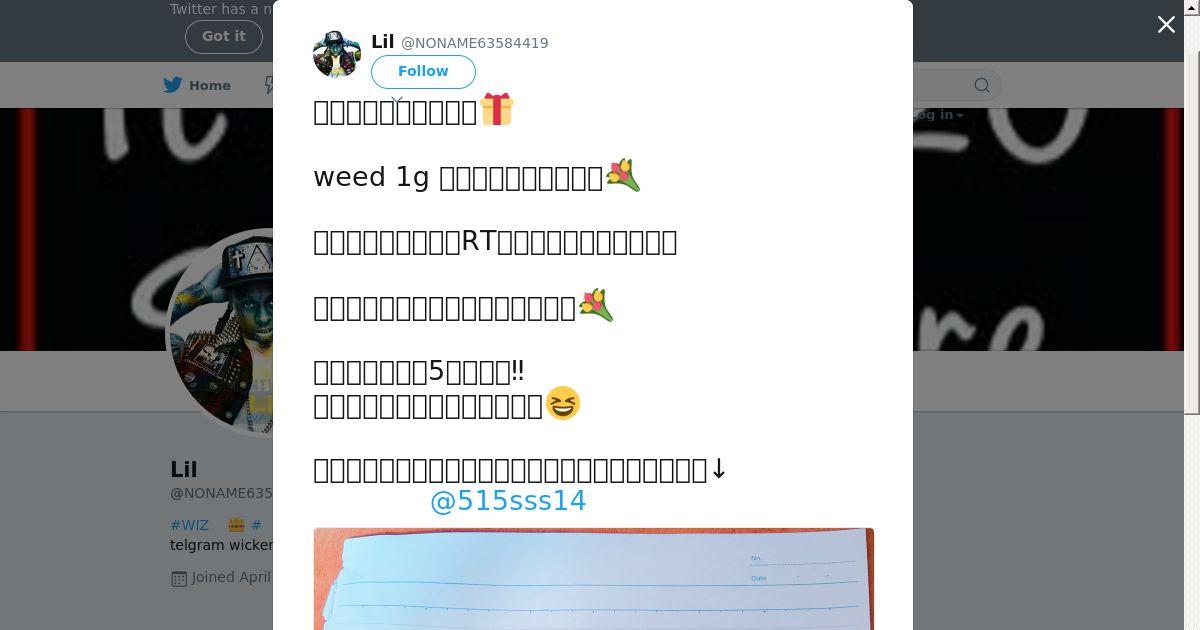Image resolution: width=1200 pixels, height=630 pixels.
Task: Click the Twitter bird icon
Action: (x=173, y=85)
